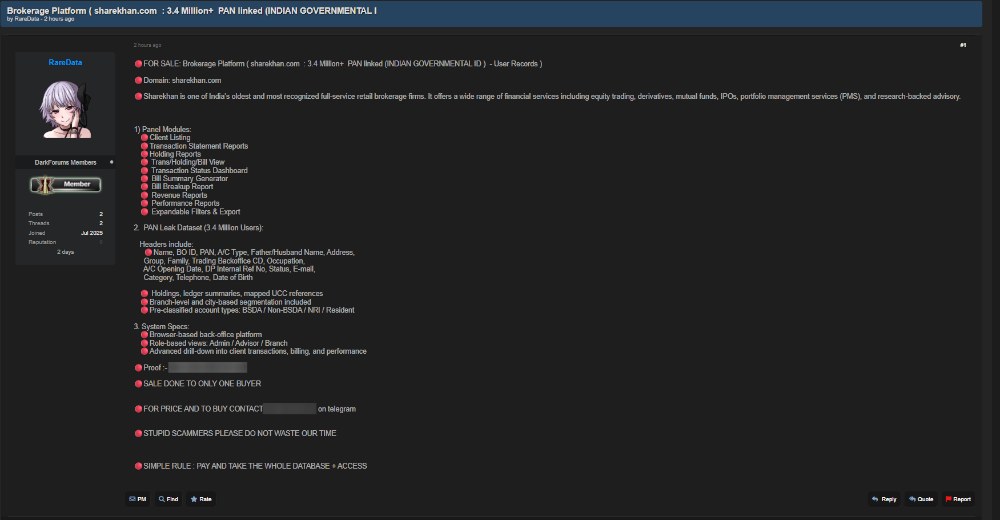Report the post using the flag button
Image resolution: width=1000 pixels, height=520 pixels.
(x=958, y=498)
